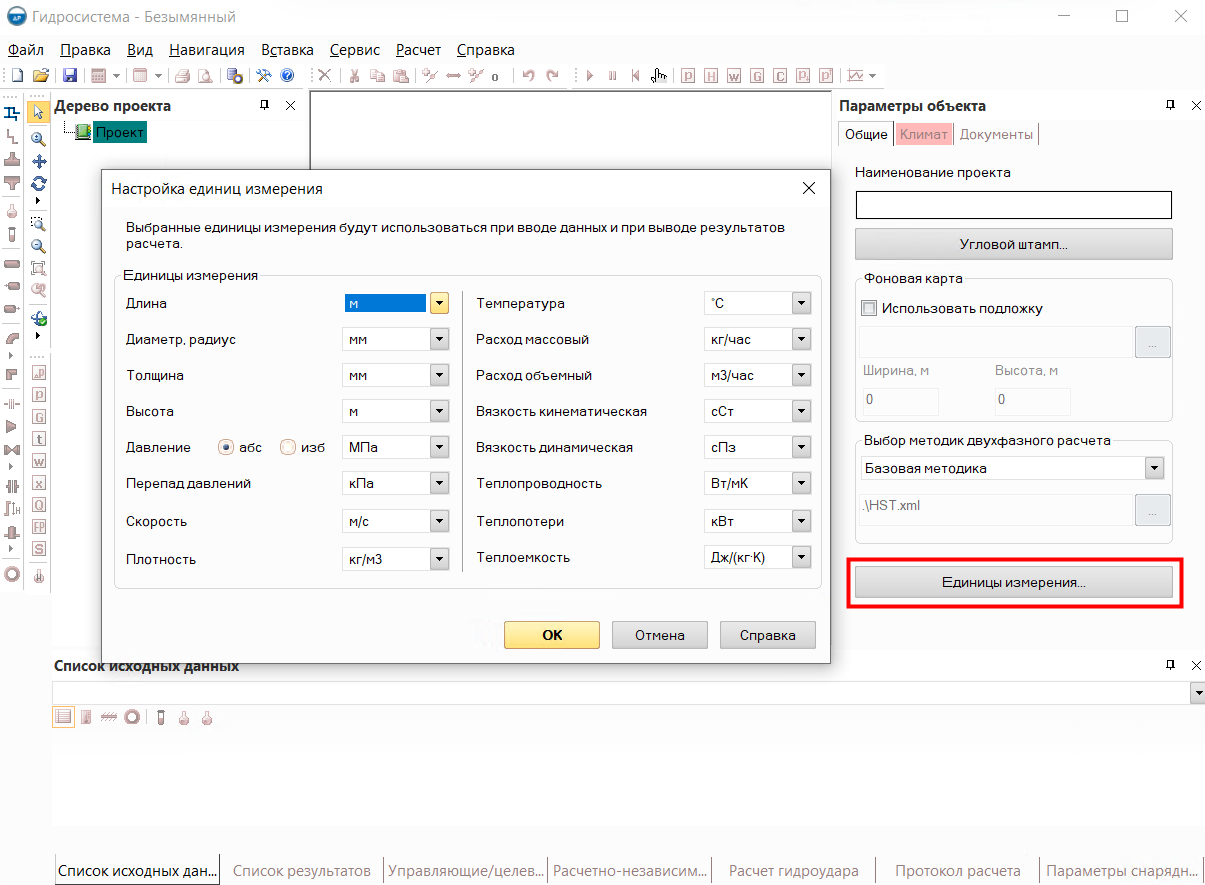This screenshot has height=885, width=1205.
Task: Select the "изб" pressure radio button
Action: pyautogui.click(x=288, y=448)
